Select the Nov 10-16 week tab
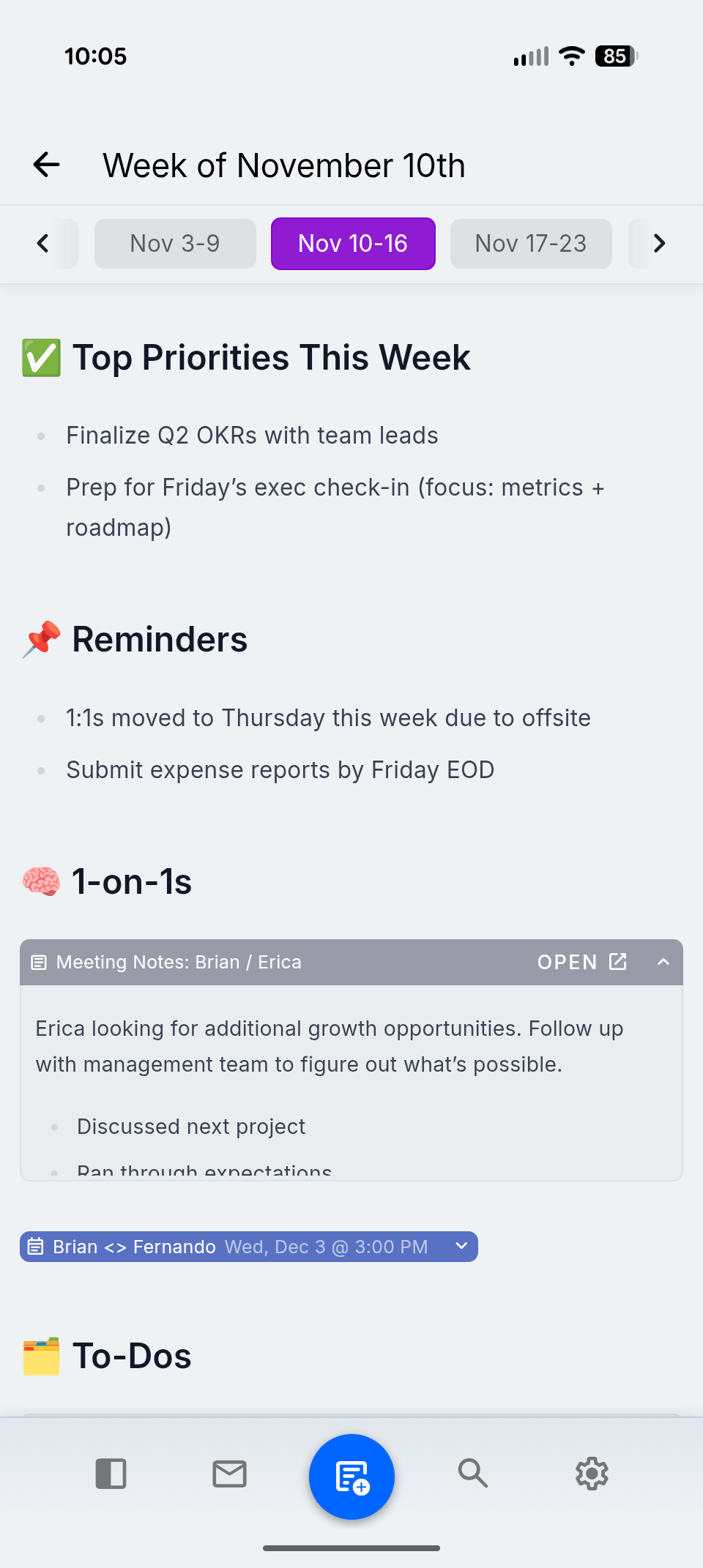Image resolution: width=703 pixels, height=1568 pixels. (x=352, y=243)
